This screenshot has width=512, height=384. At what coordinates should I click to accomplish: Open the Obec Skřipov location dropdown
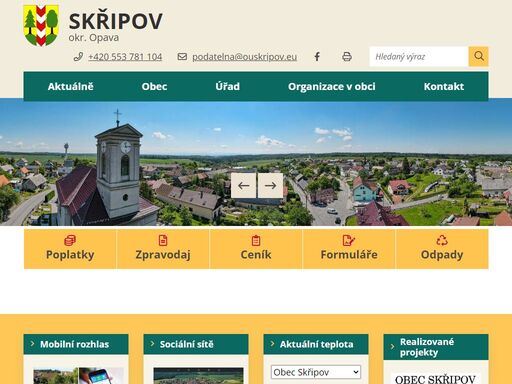pyautogui.click(x=316, y=372)
